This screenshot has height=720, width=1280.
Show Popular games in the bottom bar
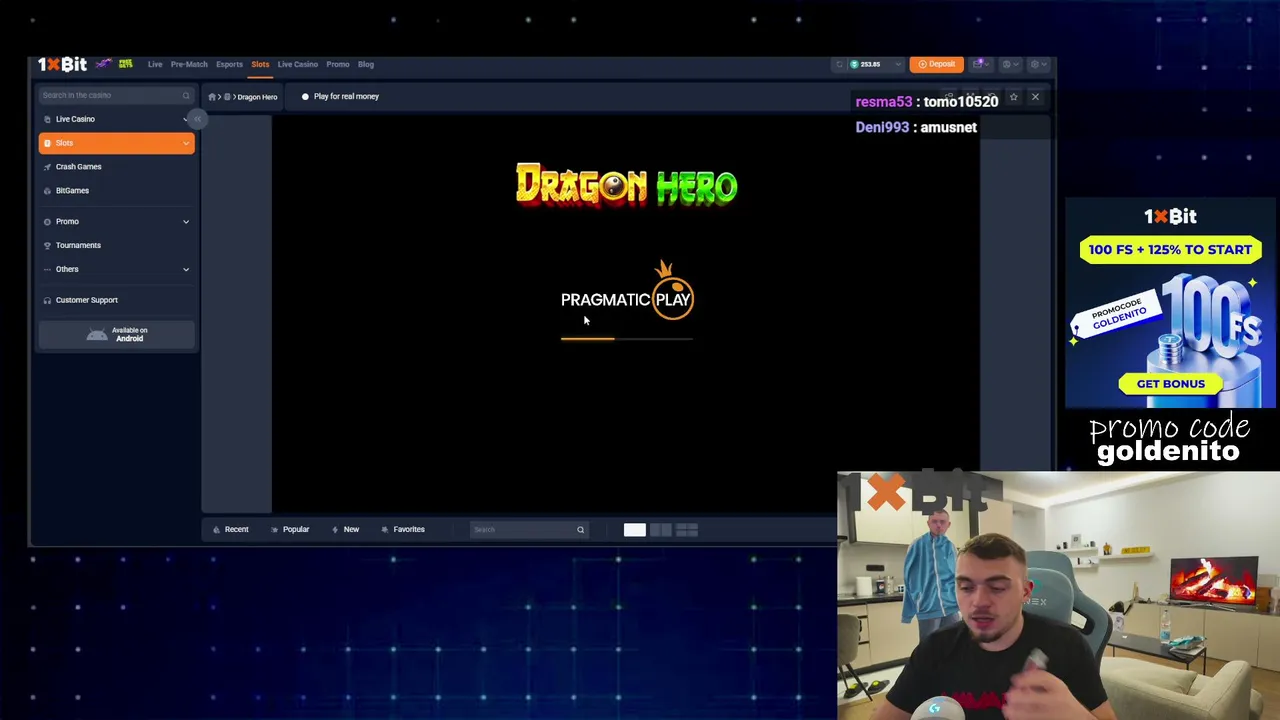pyautogui.click(x=290, y=529)
